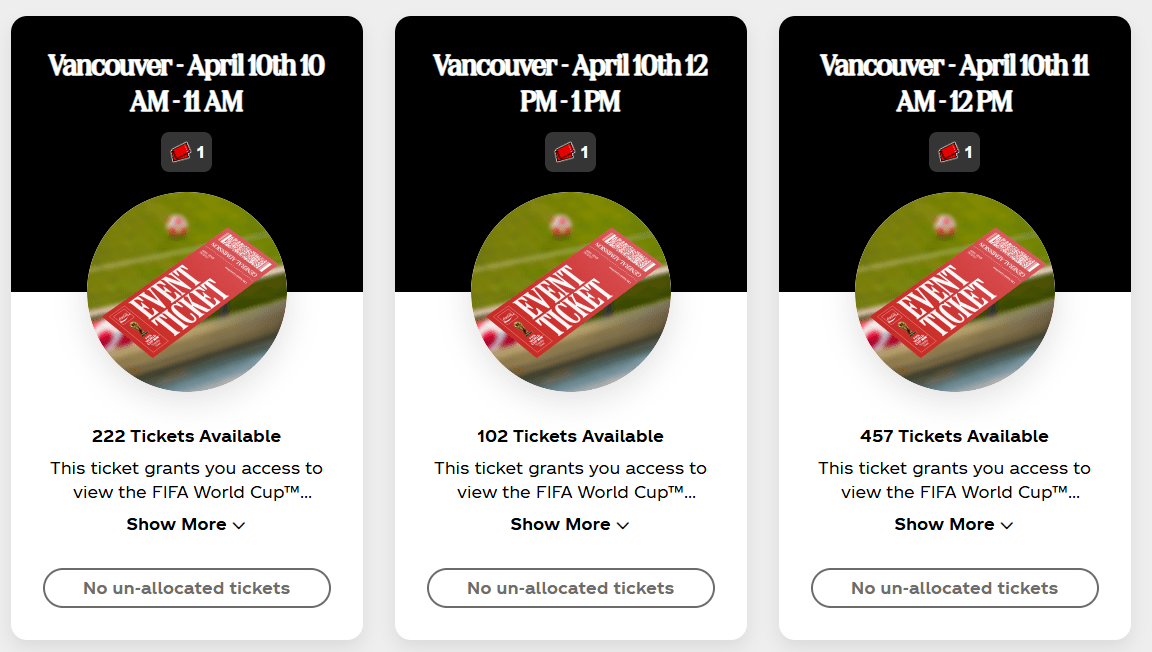
Task: Select the 'Vancouver - April 10th 12 PM - 1 PM' title
Action: (571, 83)
